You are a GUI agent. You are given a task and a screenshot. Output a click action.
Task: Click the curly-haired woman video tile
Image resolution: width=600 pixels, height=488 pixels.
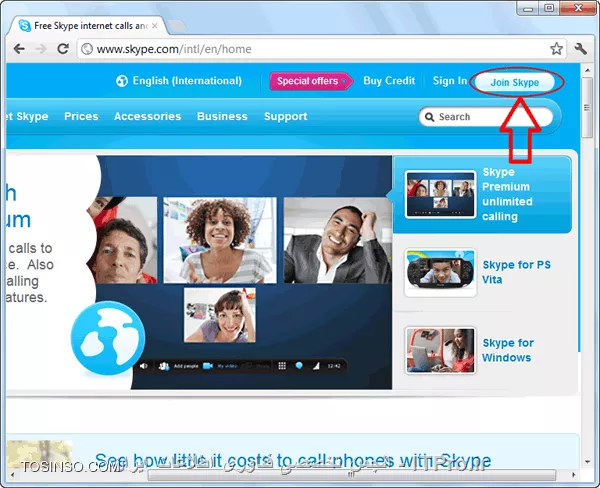(x=220, y=240)
